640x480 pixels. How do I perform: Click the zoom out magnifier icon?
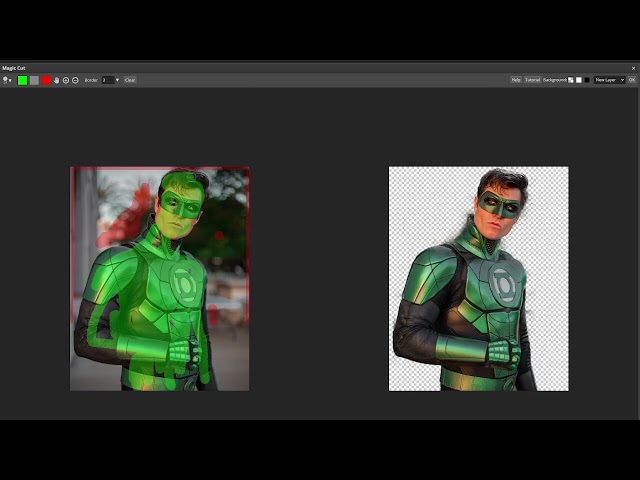(x=75, y=80)
